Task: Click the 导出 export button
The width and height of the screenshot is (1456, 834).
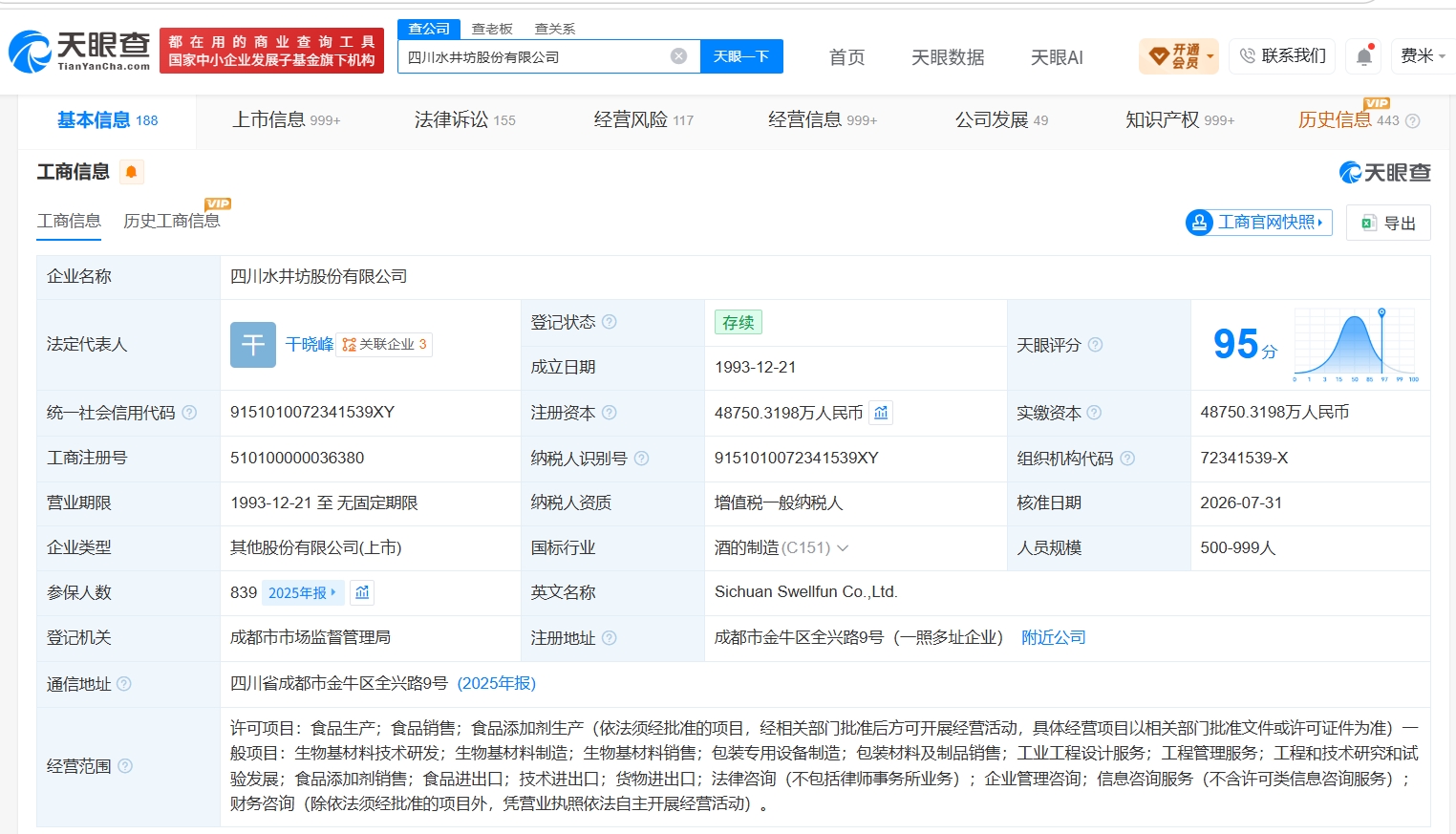Action: point(1388,223)
